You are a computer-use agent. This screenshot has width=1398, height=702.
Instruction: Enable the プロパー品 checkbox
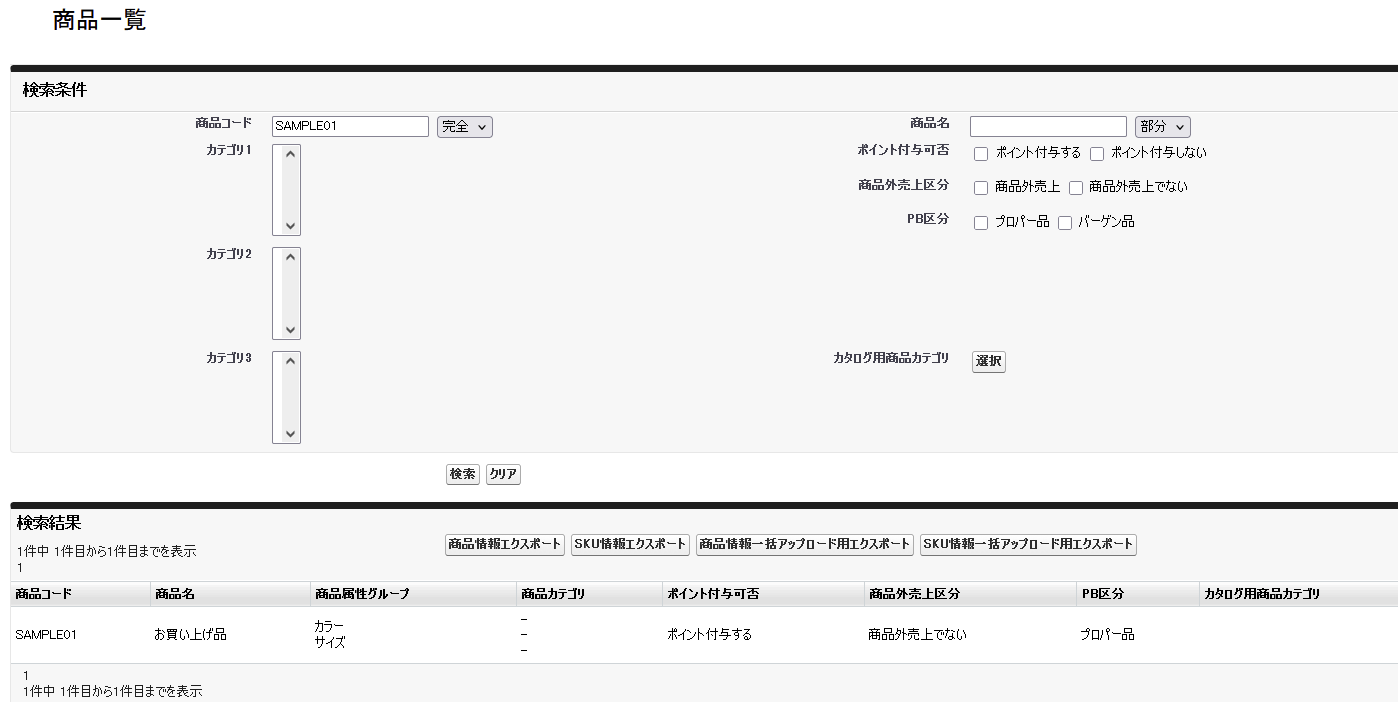(980, 222)
